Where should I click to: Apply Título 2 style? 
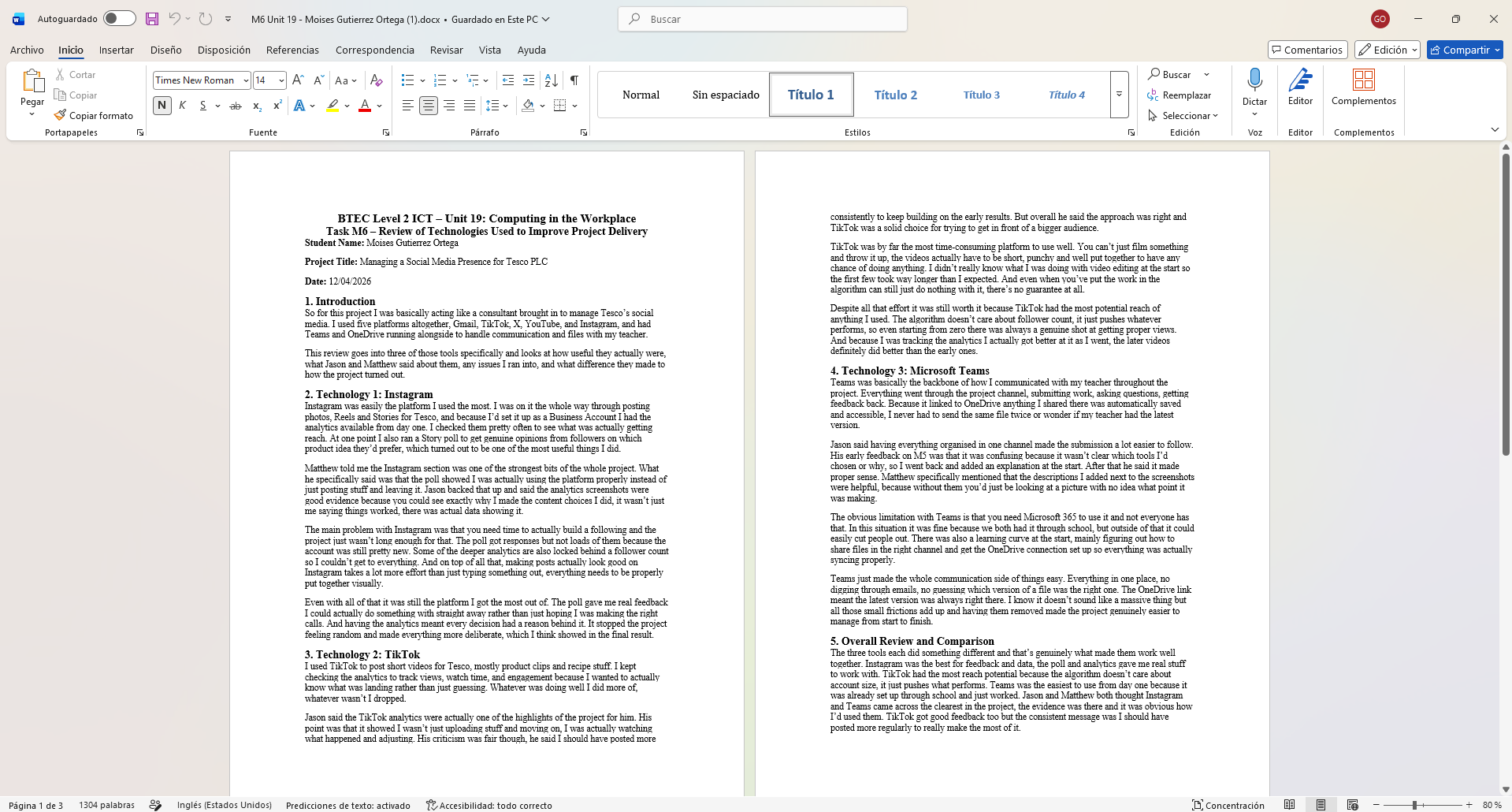click(x=896, y=95)
